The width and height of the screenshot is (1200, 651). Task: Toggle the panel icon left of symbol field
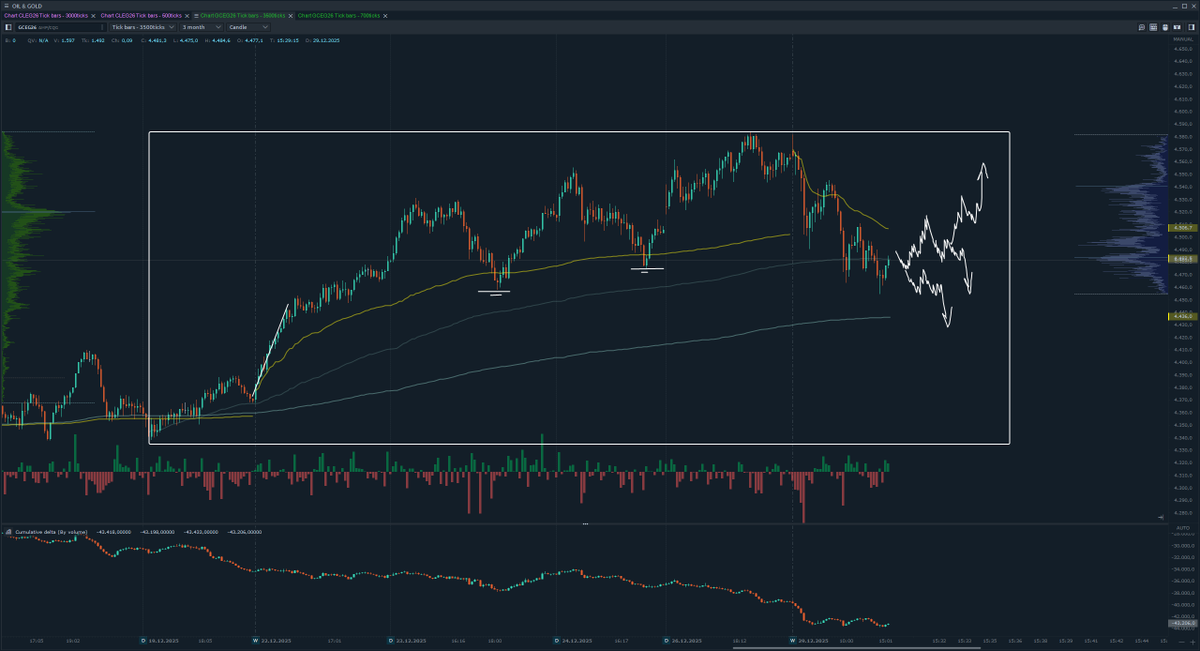(8, 27)
